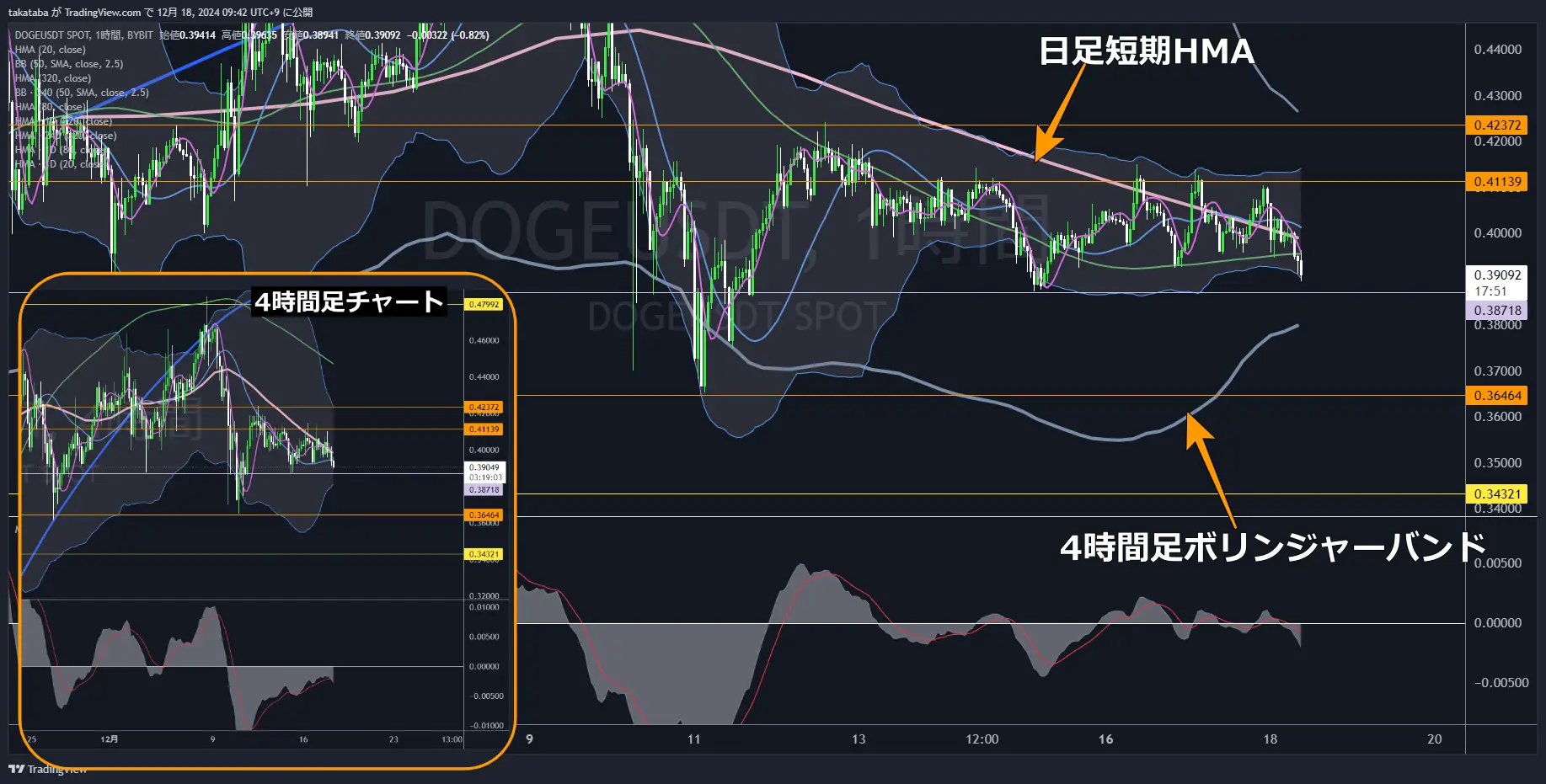Select the BB (50, SMA, close, 2.5) legend entry
The image size is (1546, 784).
click(69, 64)
